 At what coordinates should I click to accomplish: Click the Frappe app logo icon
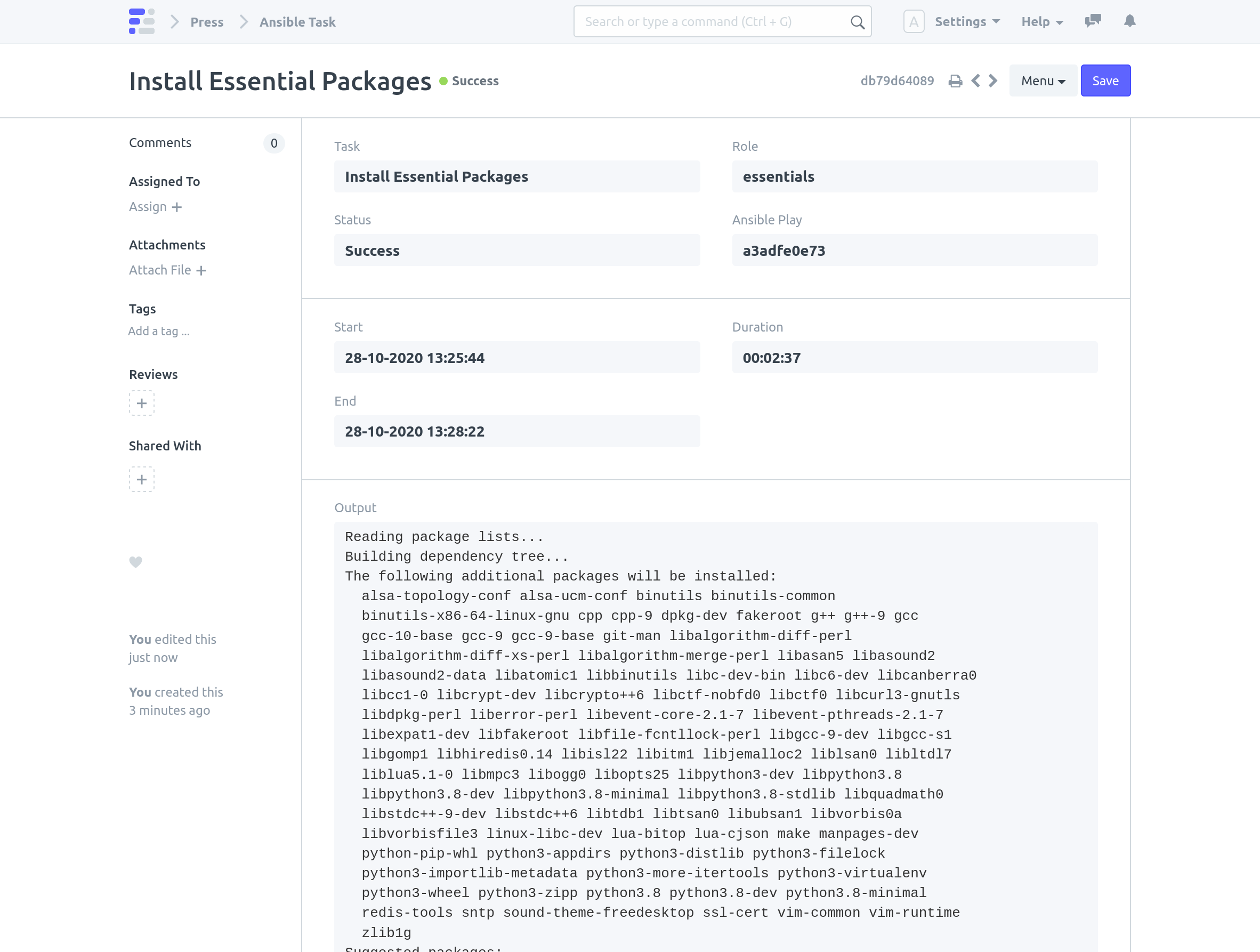(141, 22)
